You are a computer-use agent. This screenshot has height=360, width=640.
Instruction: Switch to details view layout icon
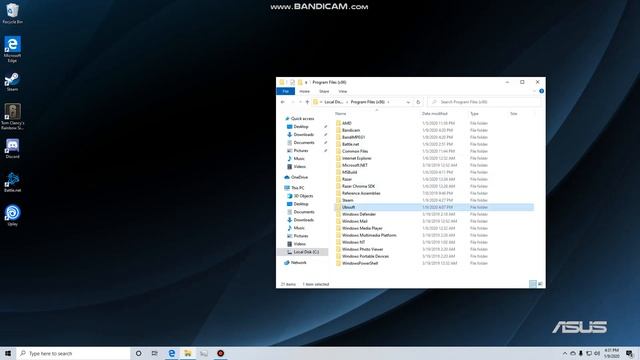point(533,284)
